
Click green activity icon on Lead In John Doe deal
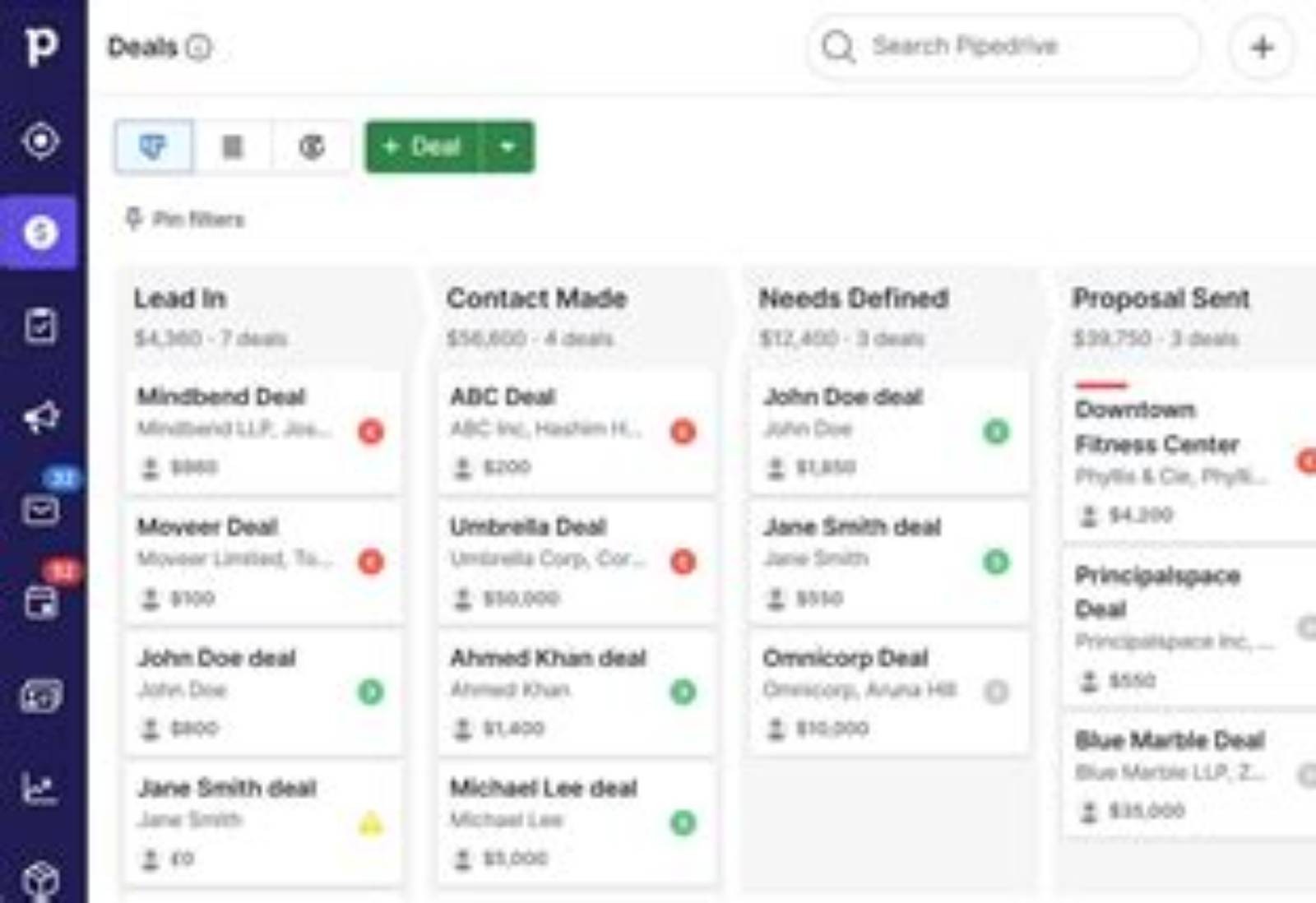click(x=371, y=692)
